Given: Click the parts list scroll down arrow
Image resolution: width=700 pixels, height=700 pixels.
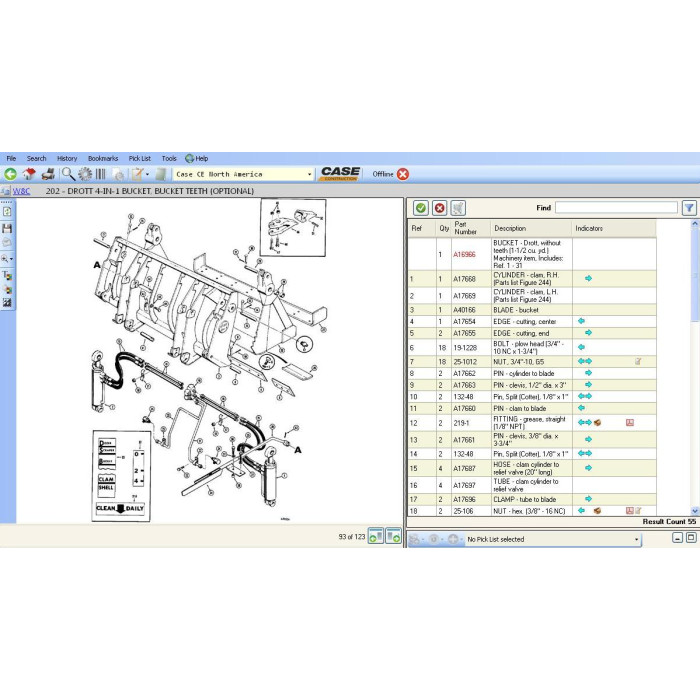Looking at the screenshot, I should tap(695, 511).
